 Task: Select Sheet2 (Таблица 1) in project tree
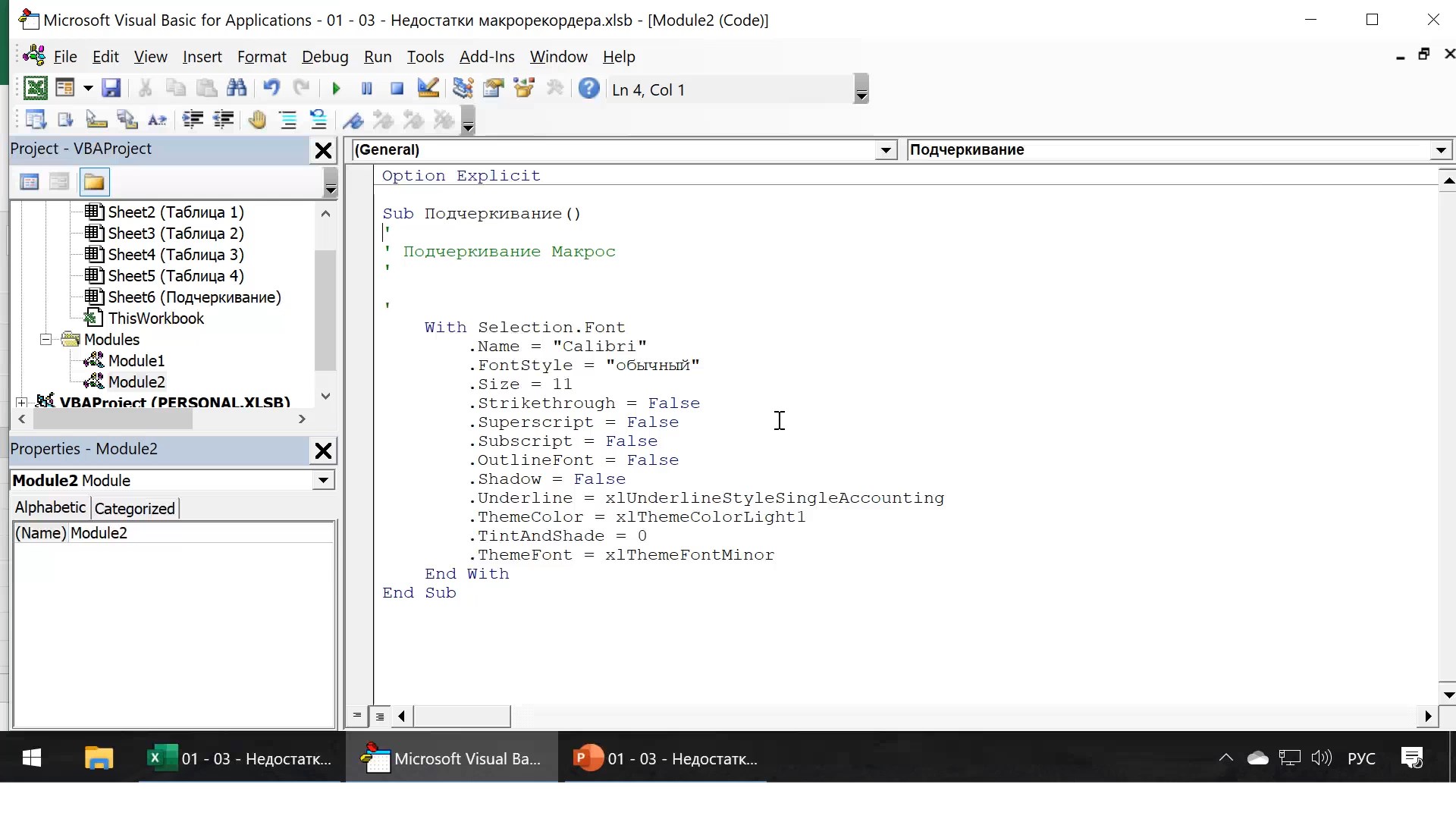pyautogui.click(x=176, y=212)
